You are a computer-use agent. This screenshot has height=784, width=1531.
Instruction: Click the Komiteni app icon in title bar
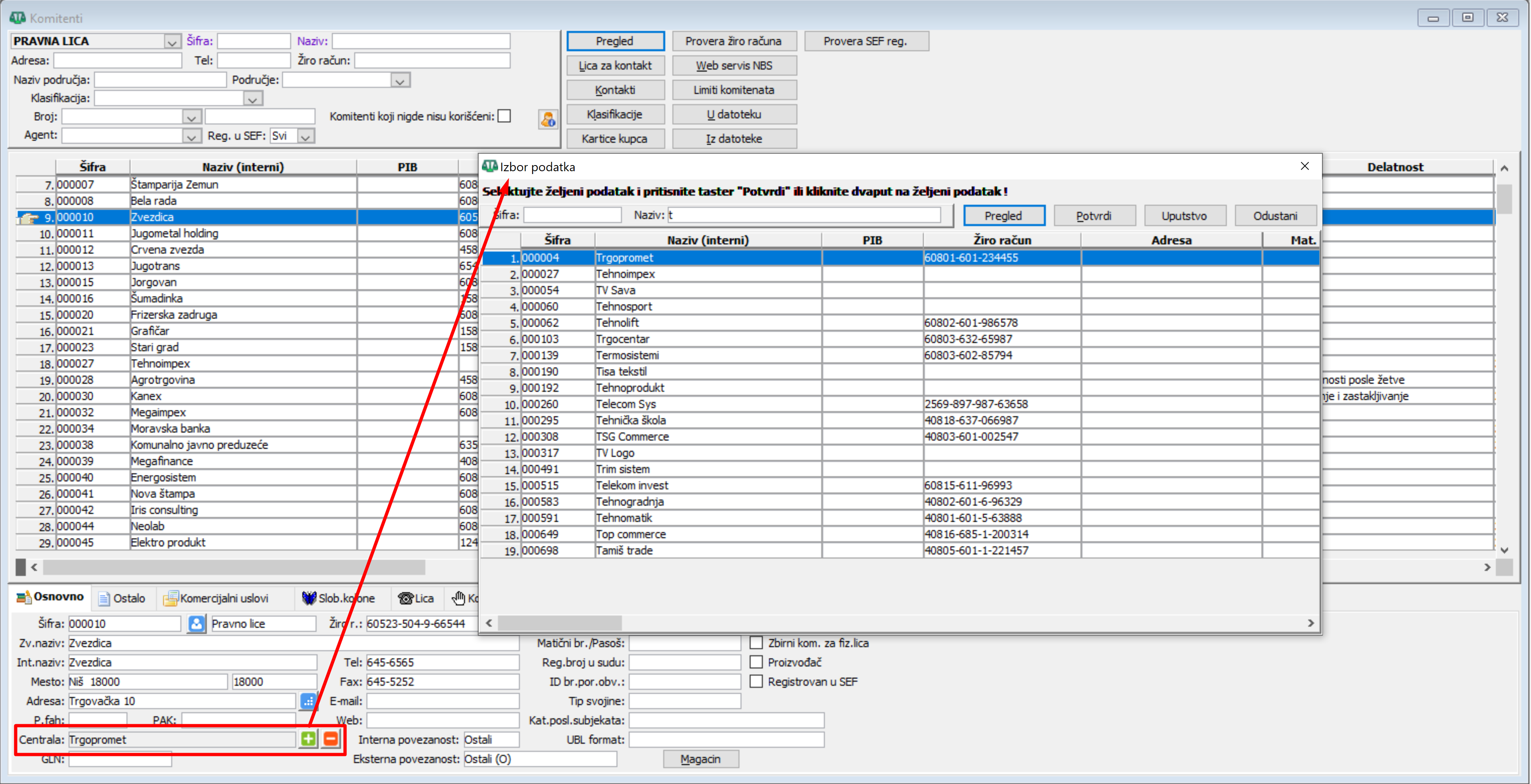coord(17,18)
